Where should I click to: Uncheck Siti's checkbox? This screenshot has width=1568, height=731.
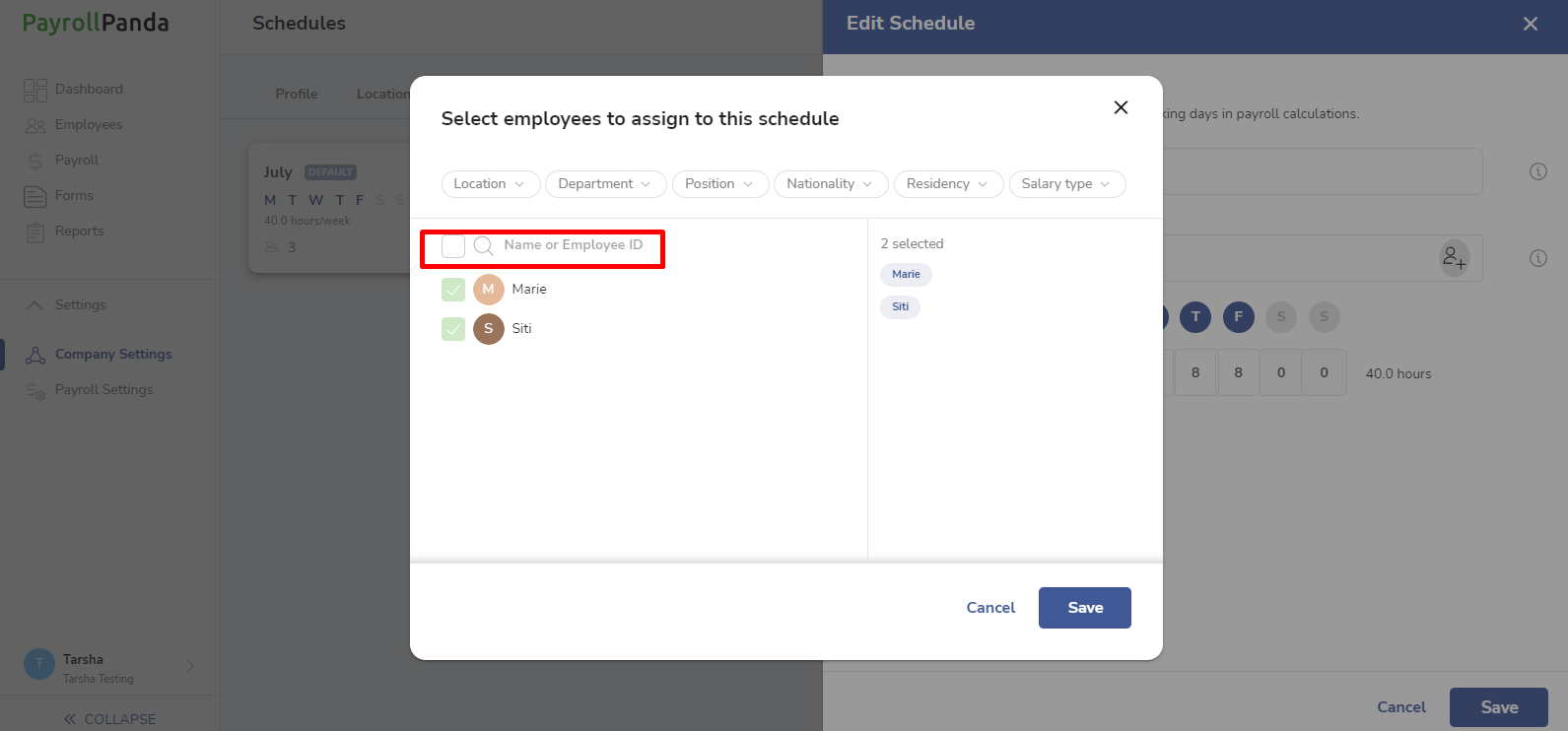(453, 329)
